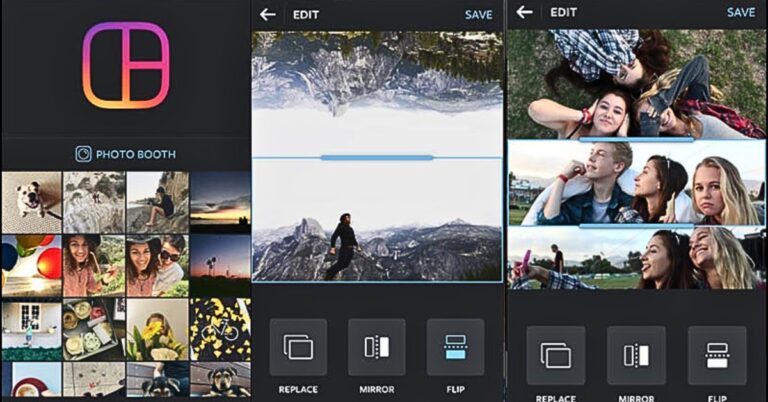Open Photo Booth camera mode

point(125,154)
